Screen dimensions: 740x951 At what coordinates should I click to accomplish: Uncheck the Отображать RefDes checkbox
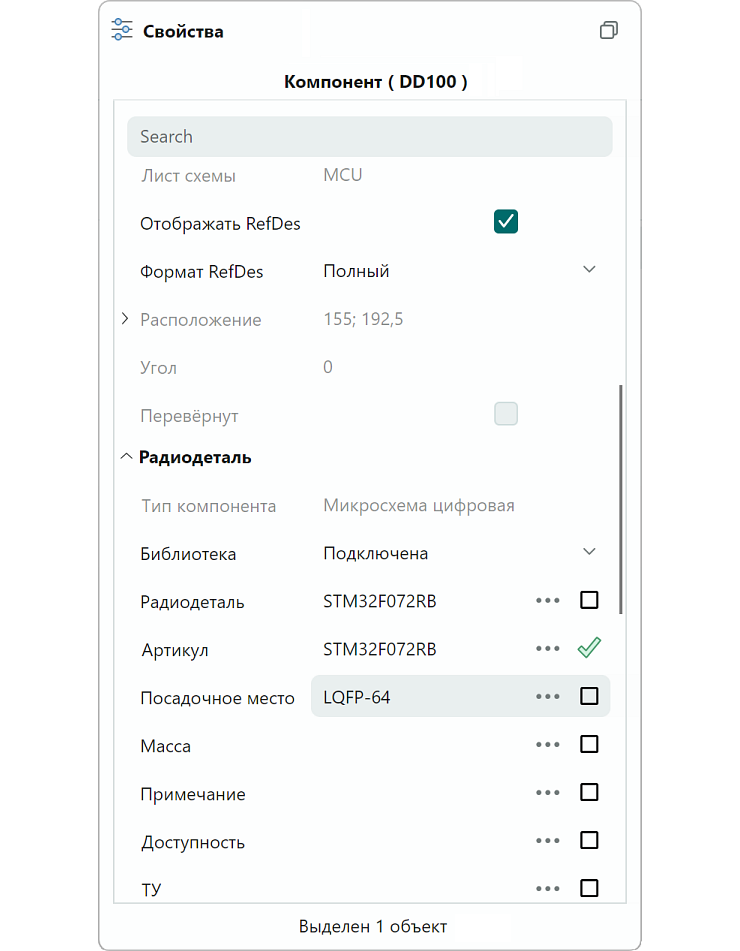pos(506,221)
